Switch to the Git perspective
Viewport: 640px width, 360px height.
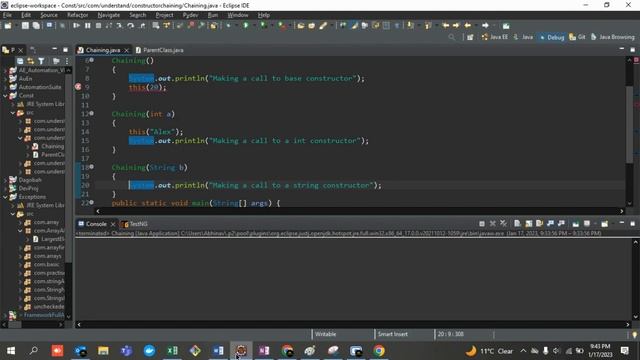(577, 37)
